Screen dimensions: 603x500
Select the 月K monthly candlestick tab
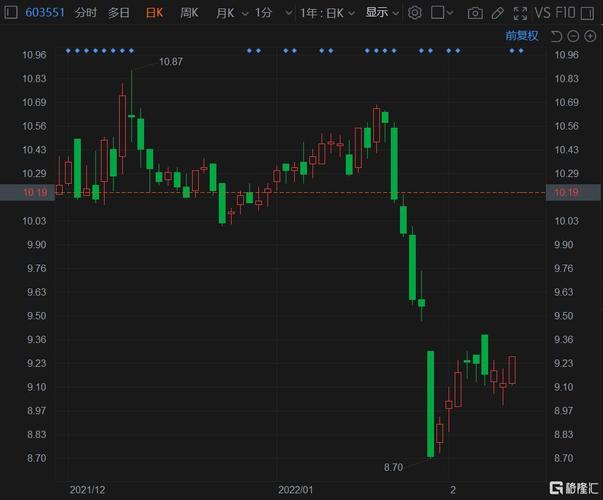225,13
